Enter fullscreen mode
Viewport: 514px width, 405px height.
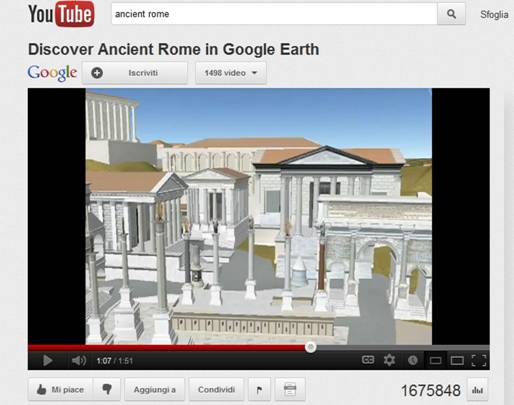click(479, 360)
